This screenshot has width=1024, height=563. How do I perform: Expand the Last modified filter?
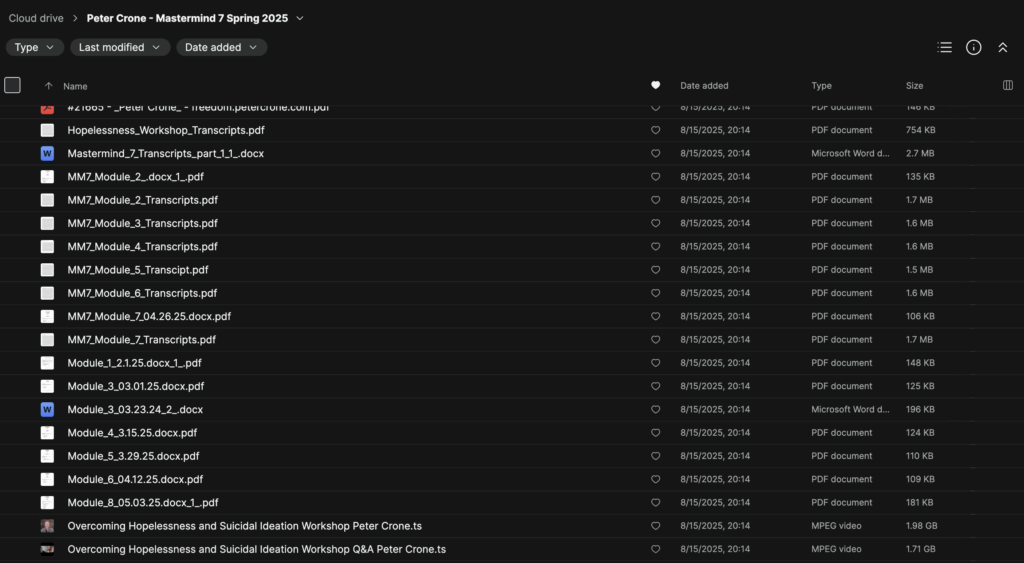click(119, 47)
